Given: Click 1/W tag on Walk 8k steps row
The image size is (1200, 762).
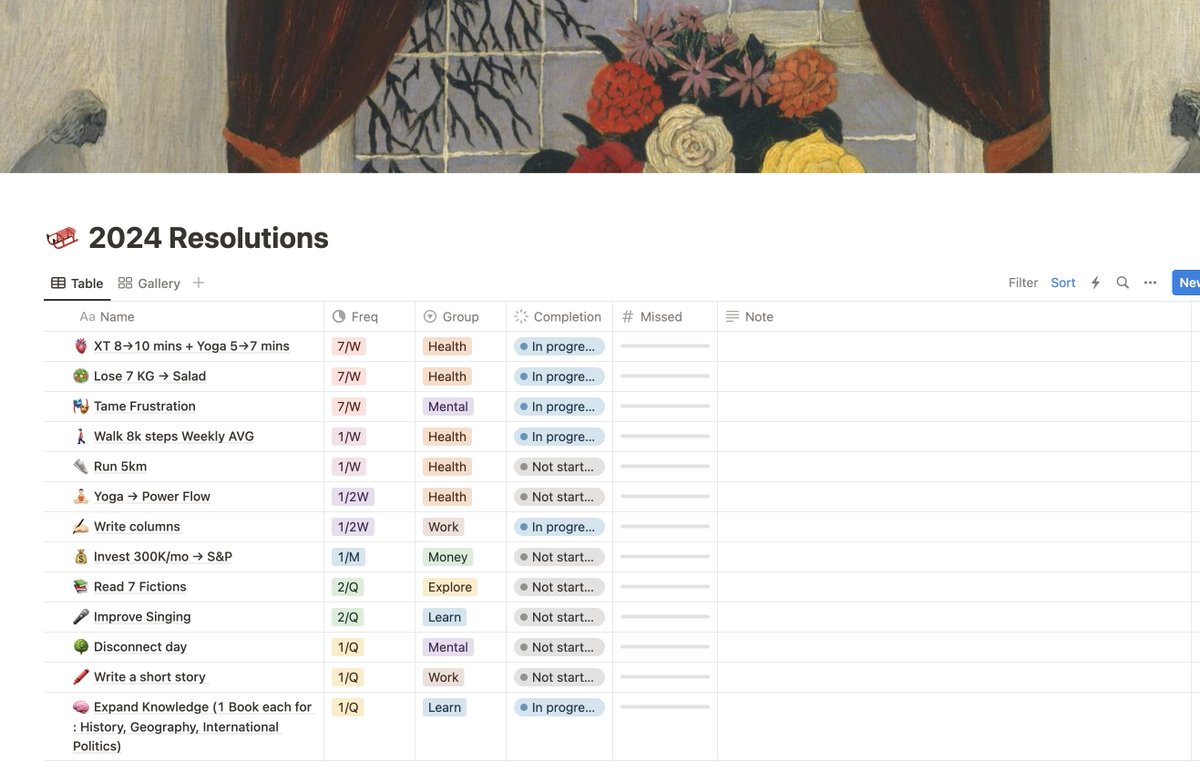Looking at the screenshot, I should (349, 437).
